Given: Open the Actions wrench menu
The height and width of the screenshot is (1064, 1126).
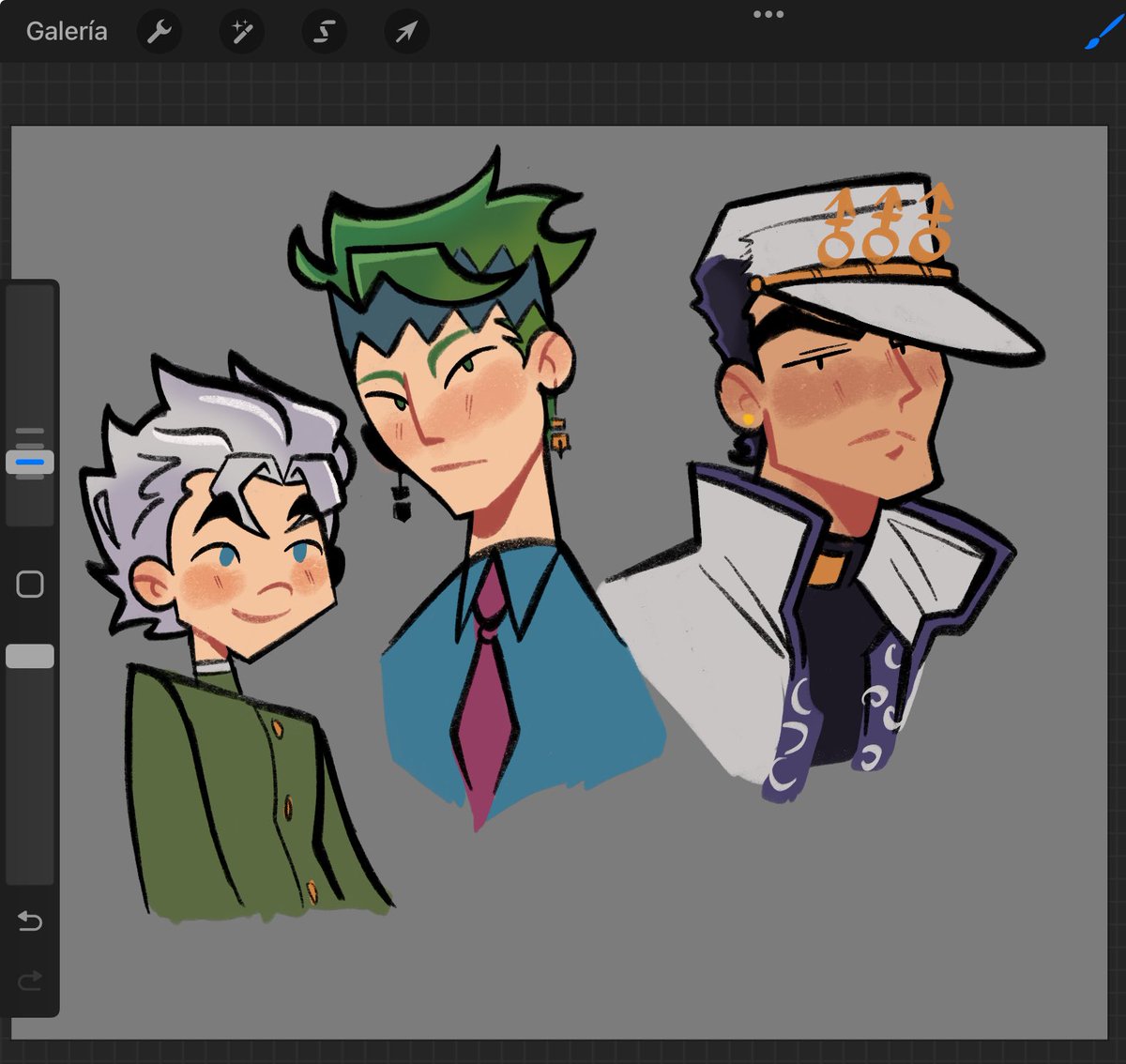Looking at the screenshot, I should click(x=159, y=32).
